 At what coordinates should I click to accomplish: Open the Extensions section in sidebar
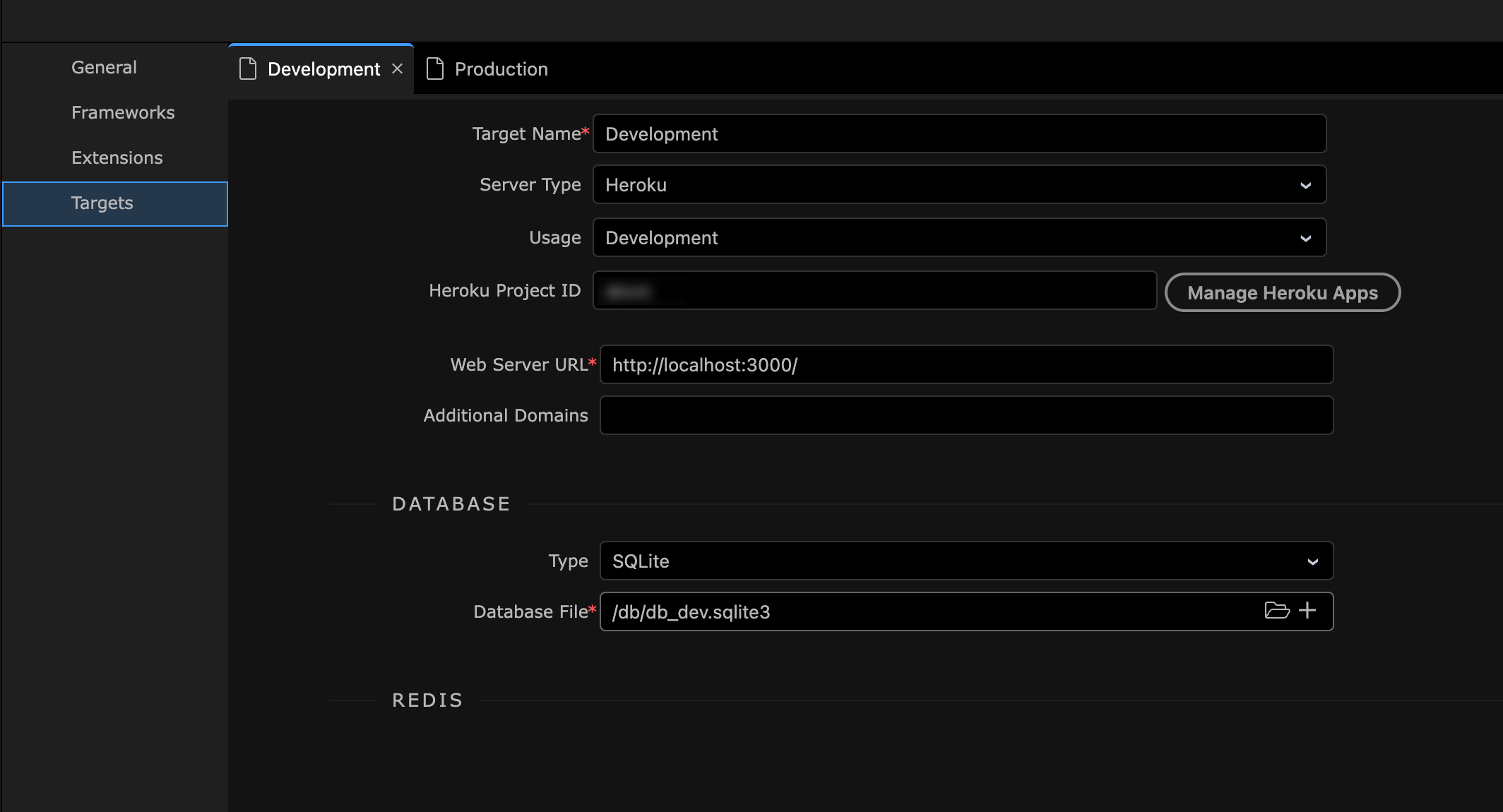[x=117, y=157]
